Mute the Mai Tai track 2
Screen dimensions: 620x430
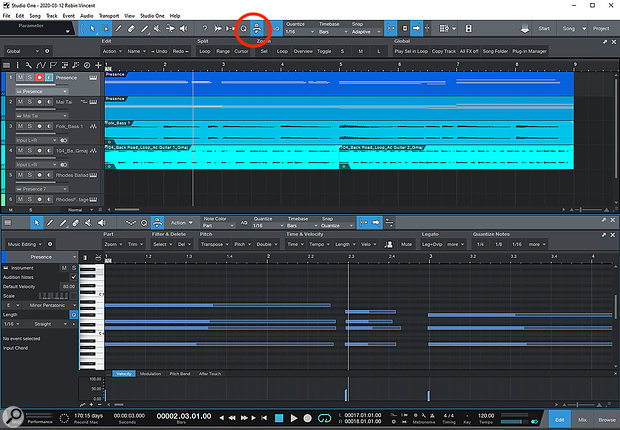coord(20,102)
